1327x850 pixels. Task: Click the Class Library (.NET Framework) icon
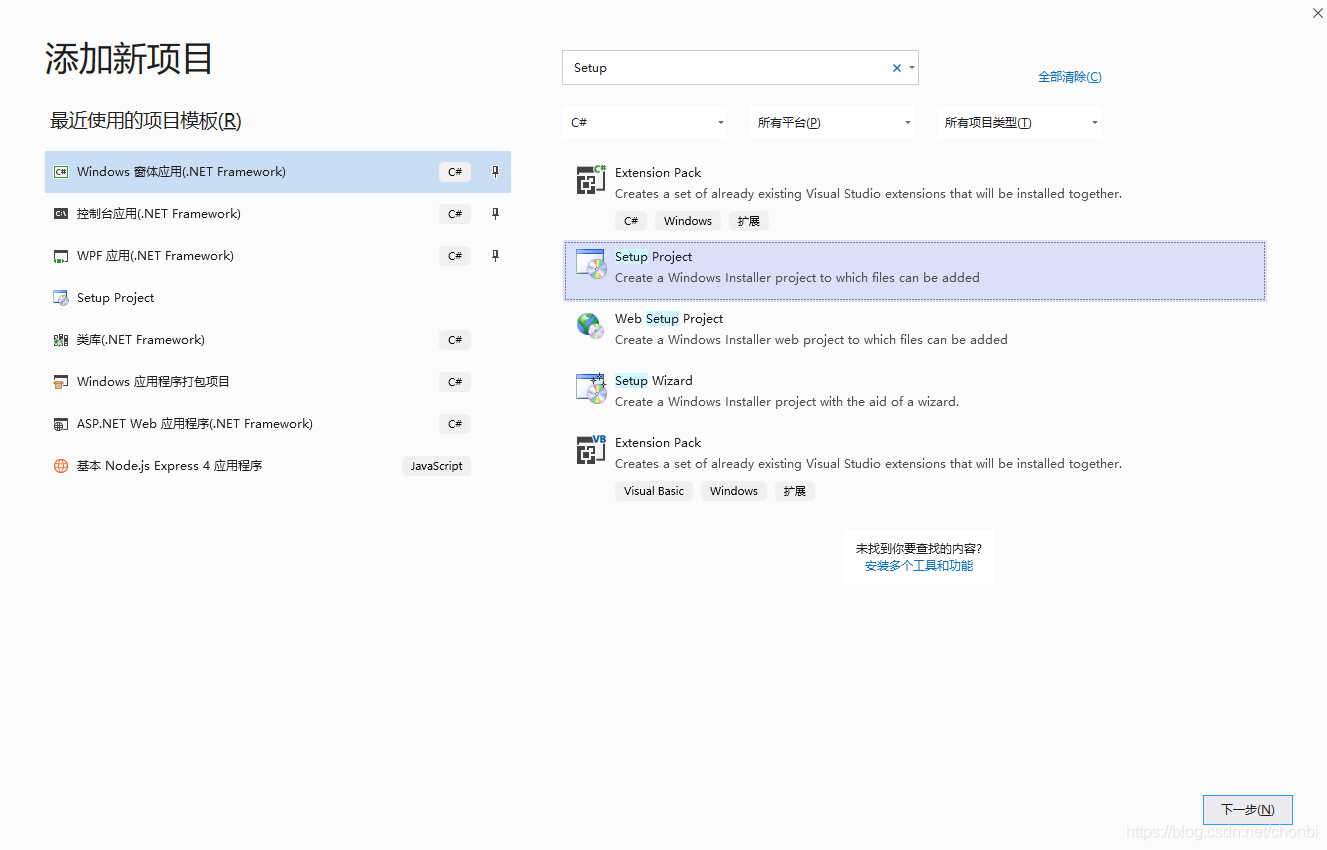click(x=61, y=340)
